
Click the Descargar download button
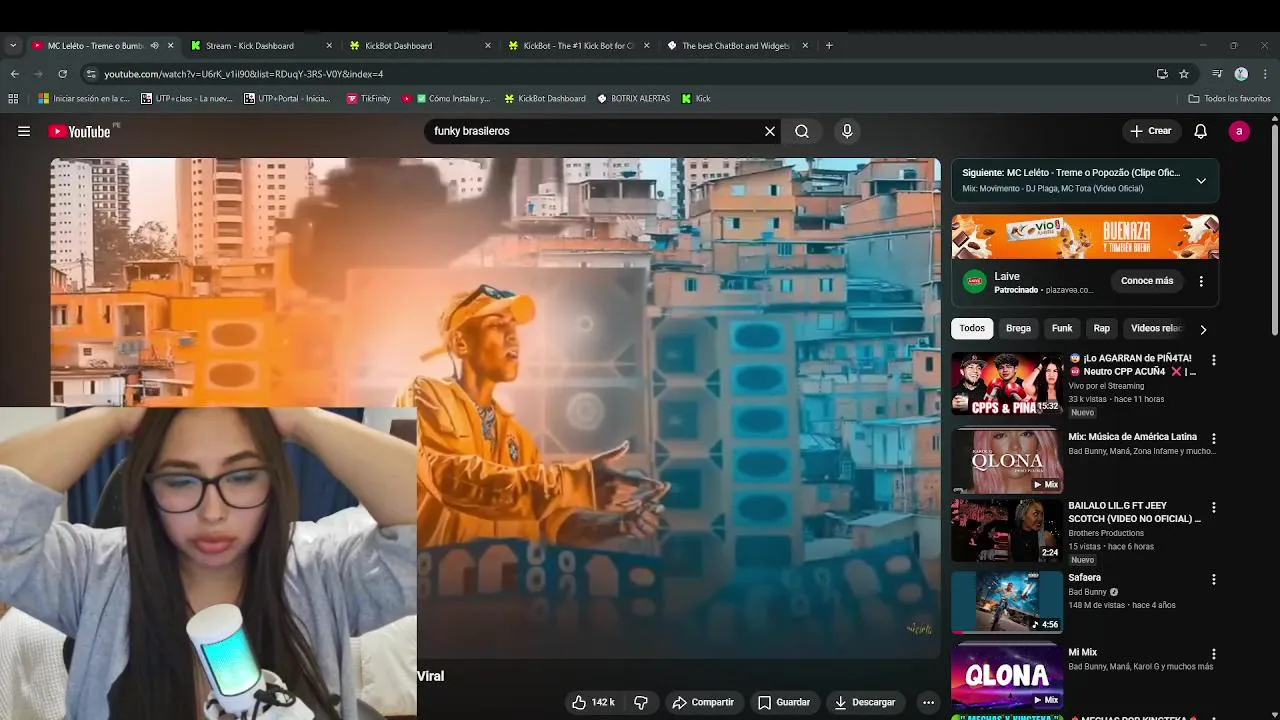[865, 702]
